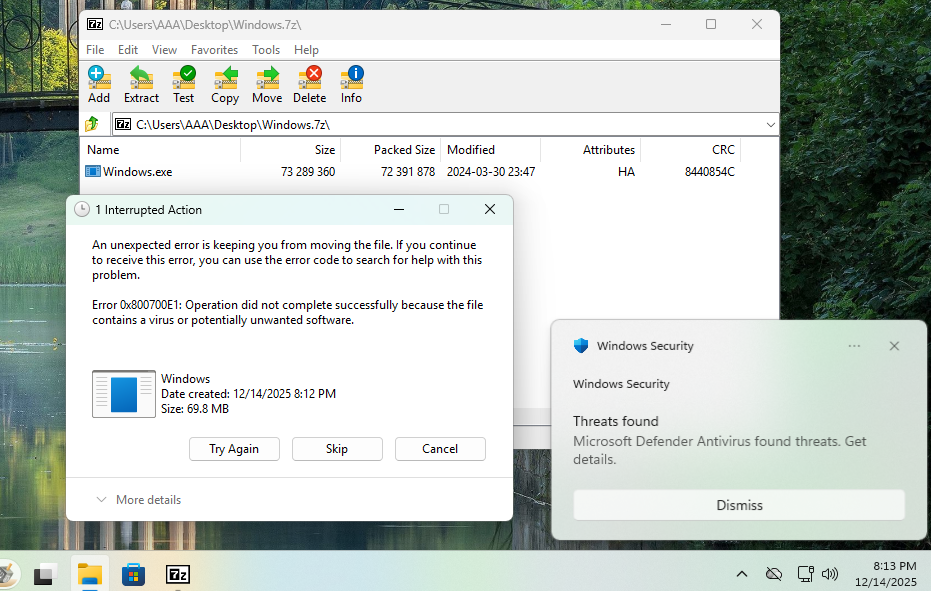
Task: Click the size value 73 289 360
Action: 308,172
